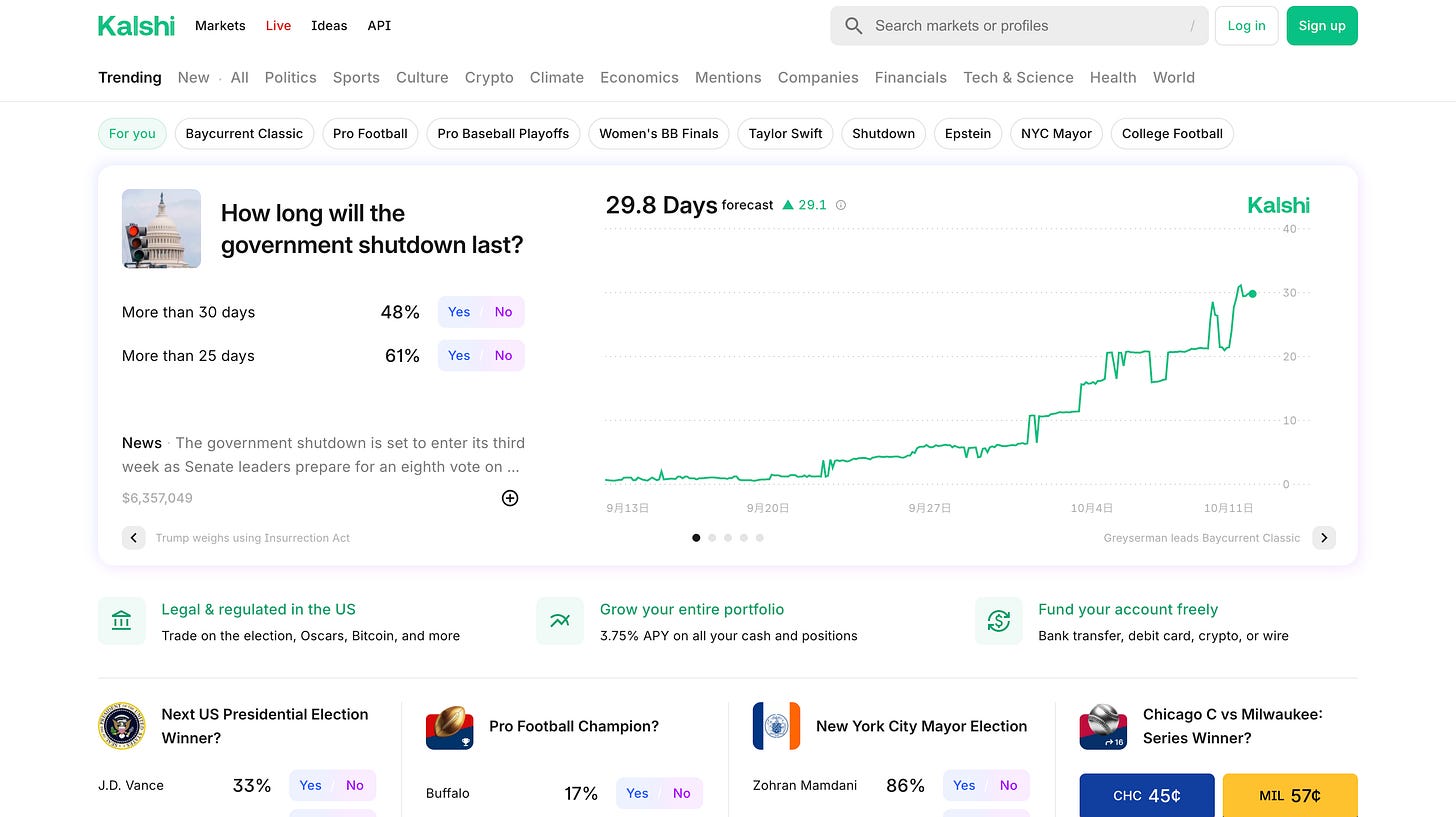Select the NYC Mayor chip
This screenshot has width=1456, height=817.
1056,134
